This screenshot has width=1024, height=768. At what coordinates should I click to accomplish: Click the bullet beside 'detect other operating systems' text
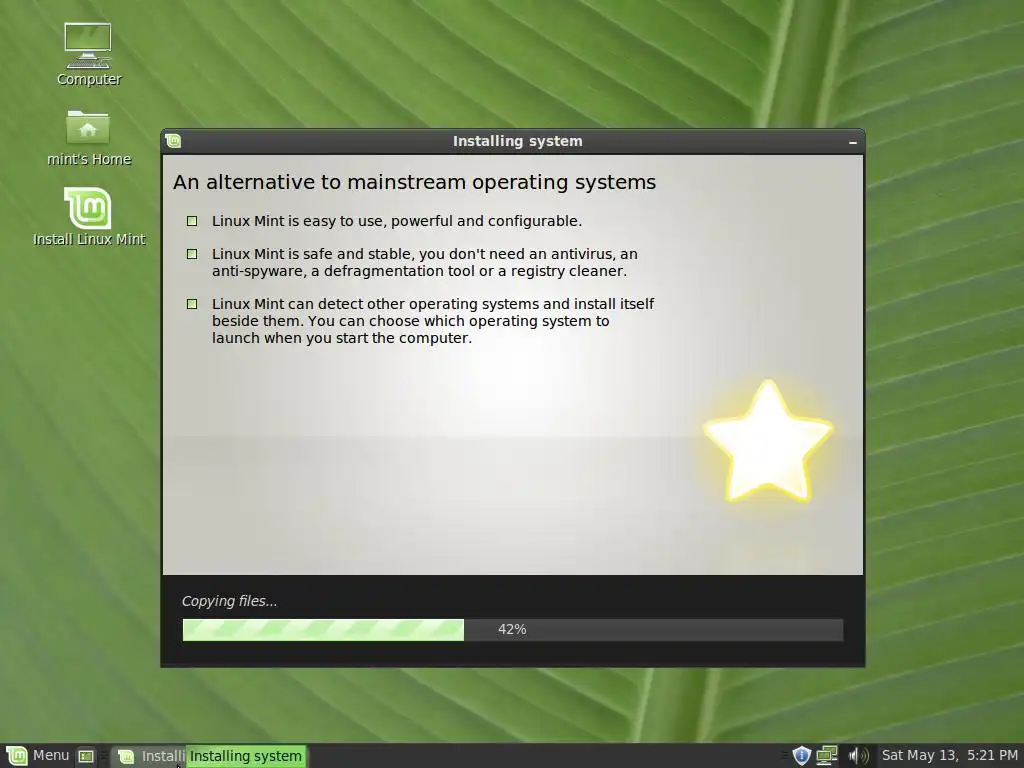[192, 304]
